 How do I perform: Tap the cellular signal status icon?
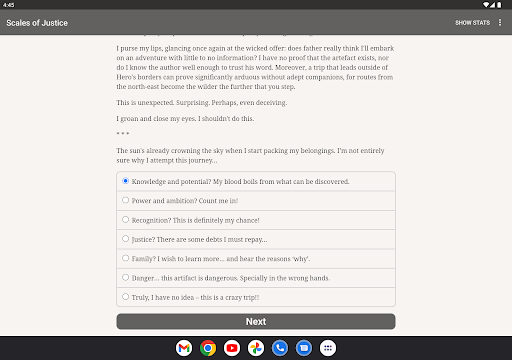[492, 5]
